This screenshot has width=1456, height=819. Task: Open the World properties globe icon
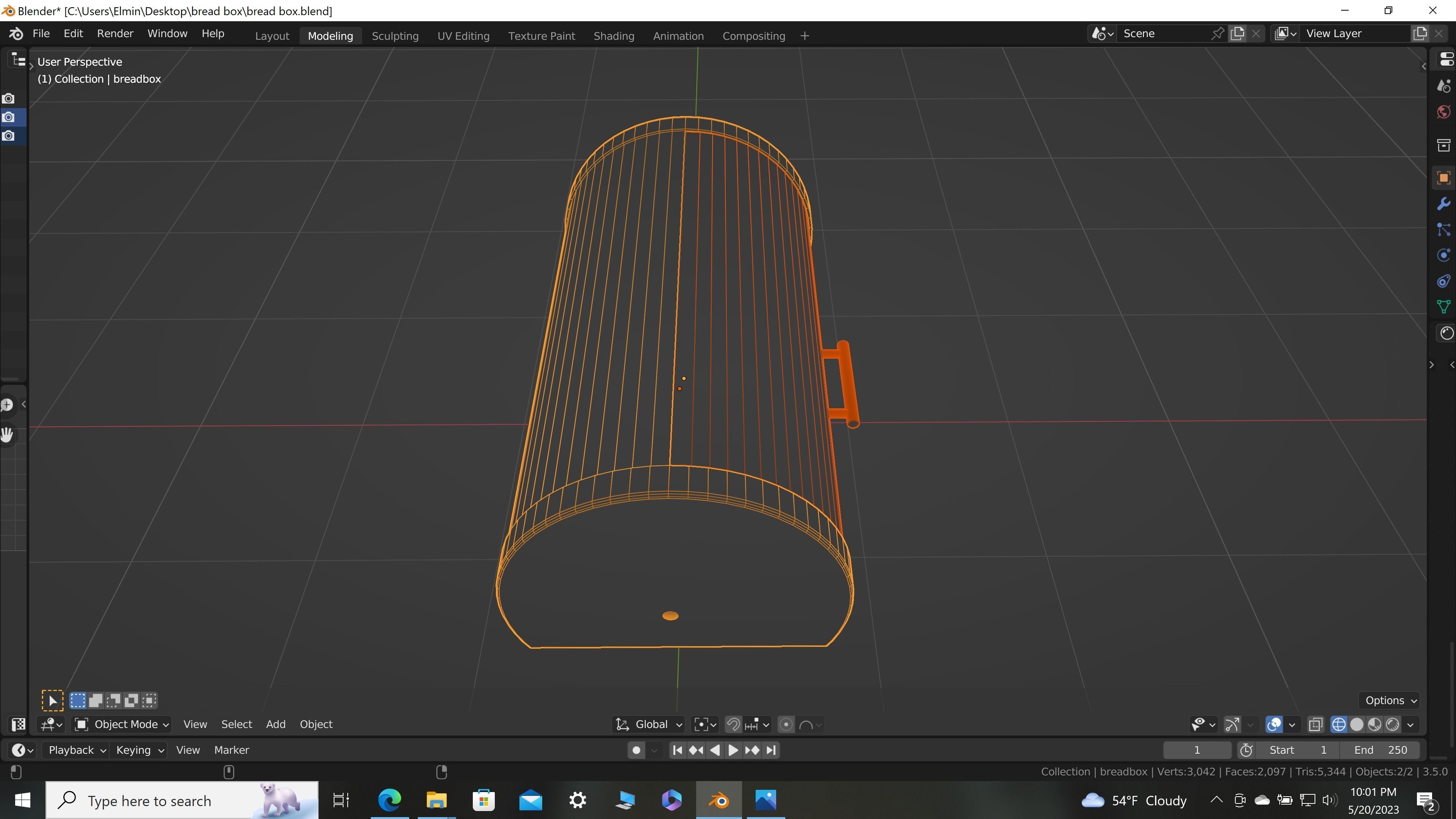(1443, 112)
